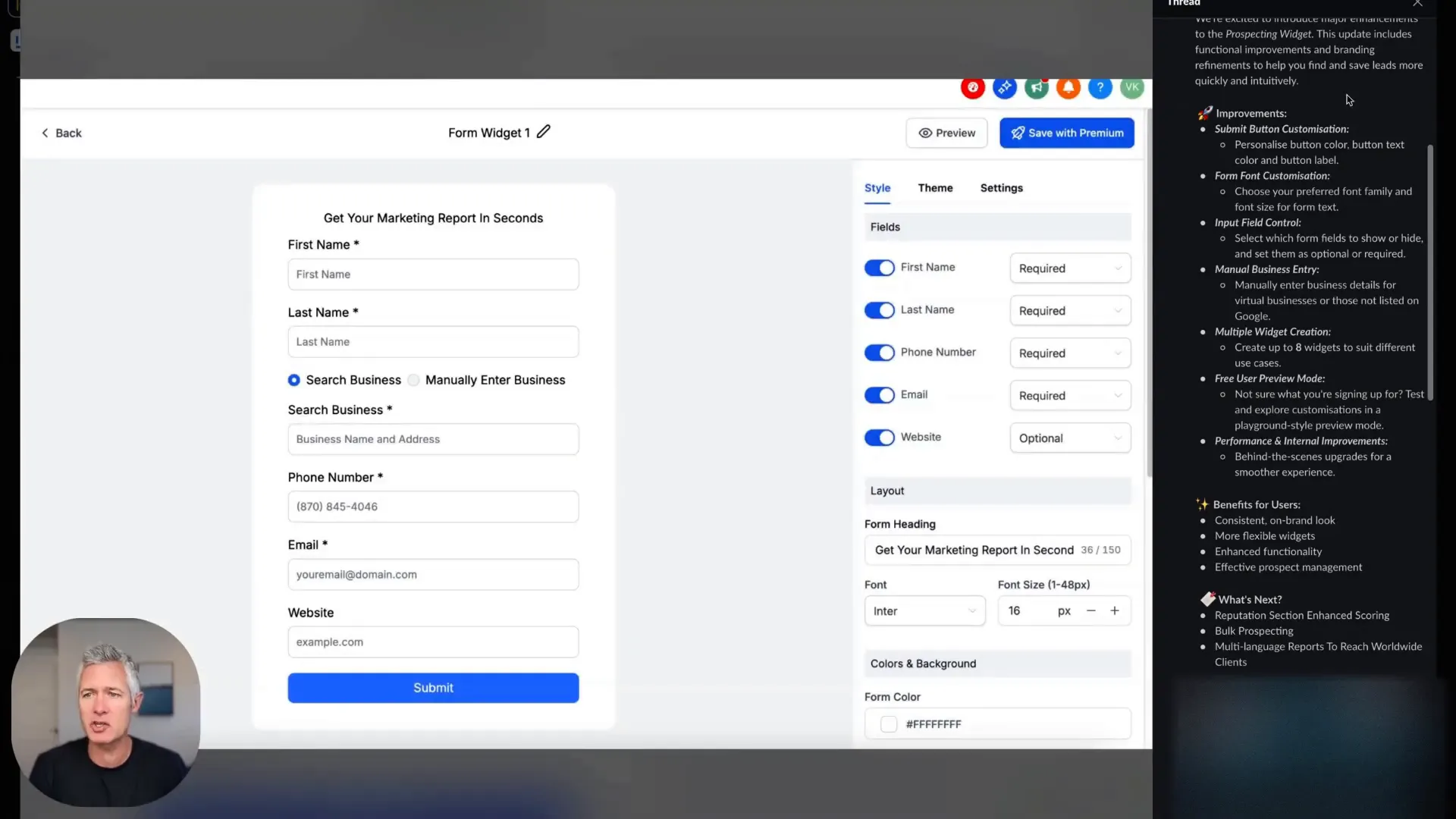Click the Form Heading text field
Image resolution: width=1456 pixels, height=819 pixels.
point(997,550)
